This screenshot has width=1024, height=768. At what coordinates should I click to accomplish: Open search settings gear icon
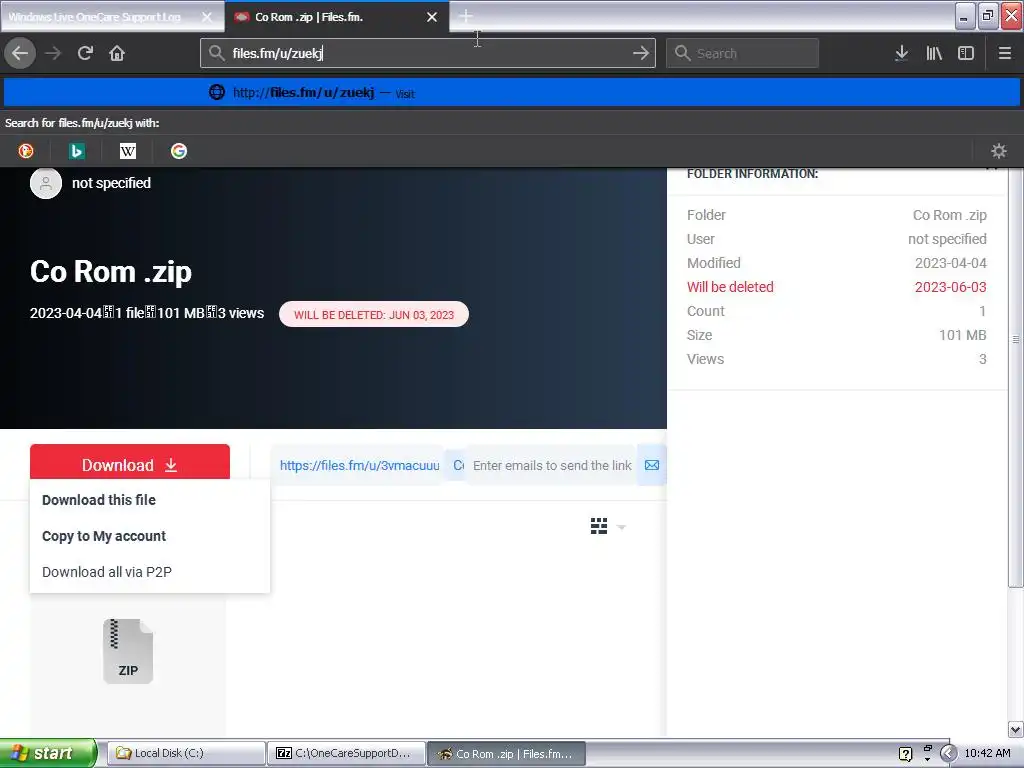999,152
